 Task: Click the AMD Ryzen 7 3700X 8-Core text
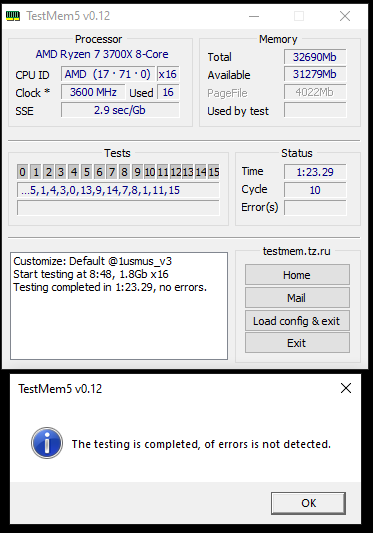(x=102, y=54)
